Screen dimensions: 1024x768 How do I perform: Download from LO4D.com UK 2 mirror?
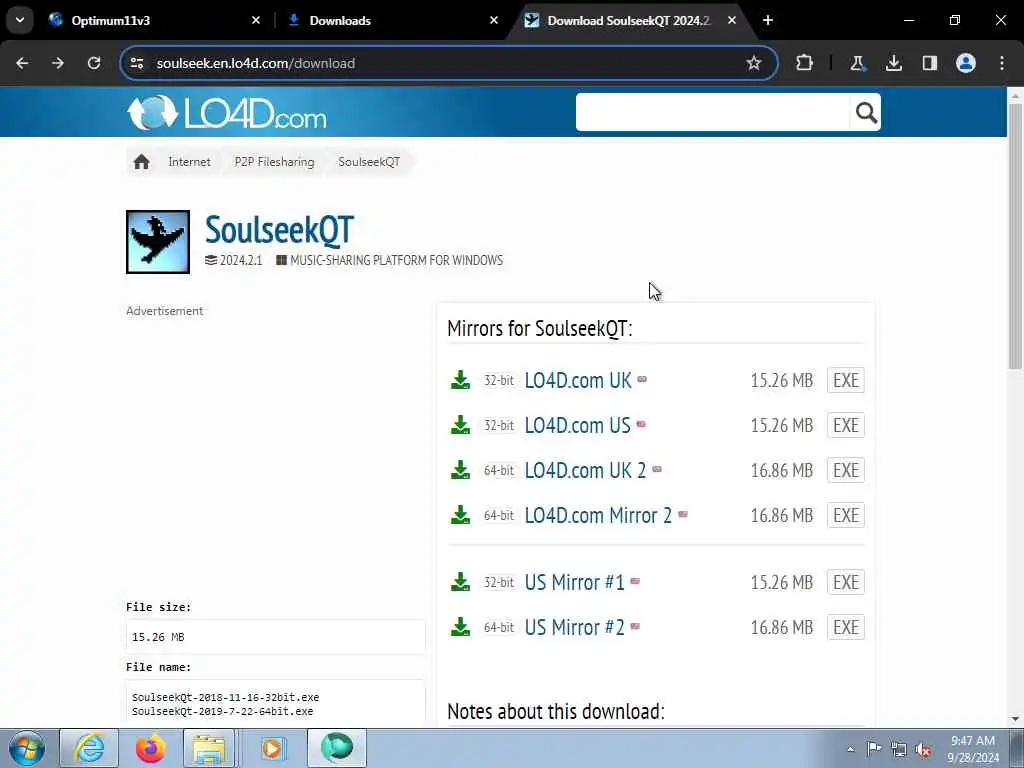click(585, 471)
